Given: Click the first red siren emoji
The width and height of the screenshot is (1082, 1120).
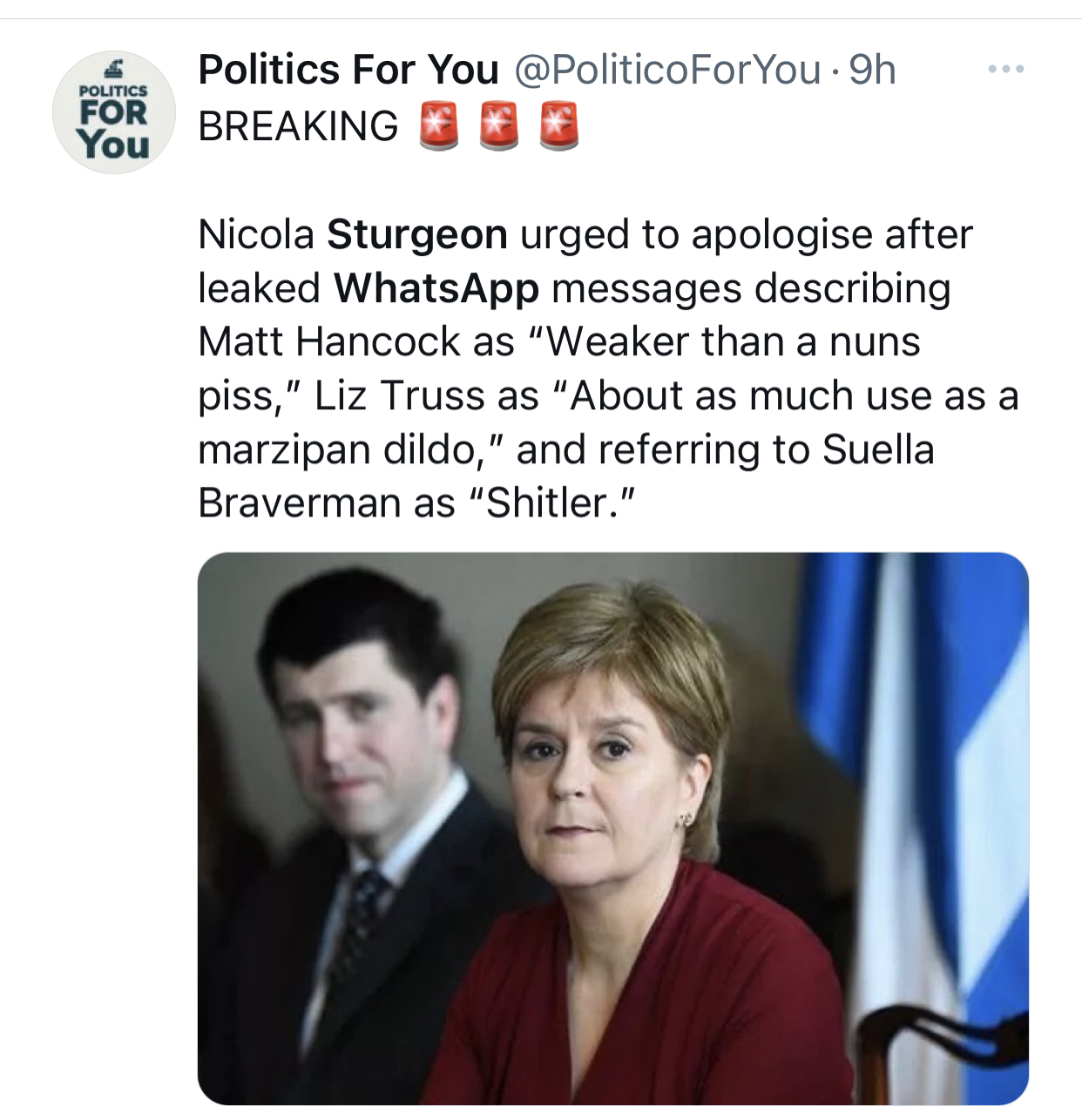Looking at the screenshot, I should coord(439,126).
